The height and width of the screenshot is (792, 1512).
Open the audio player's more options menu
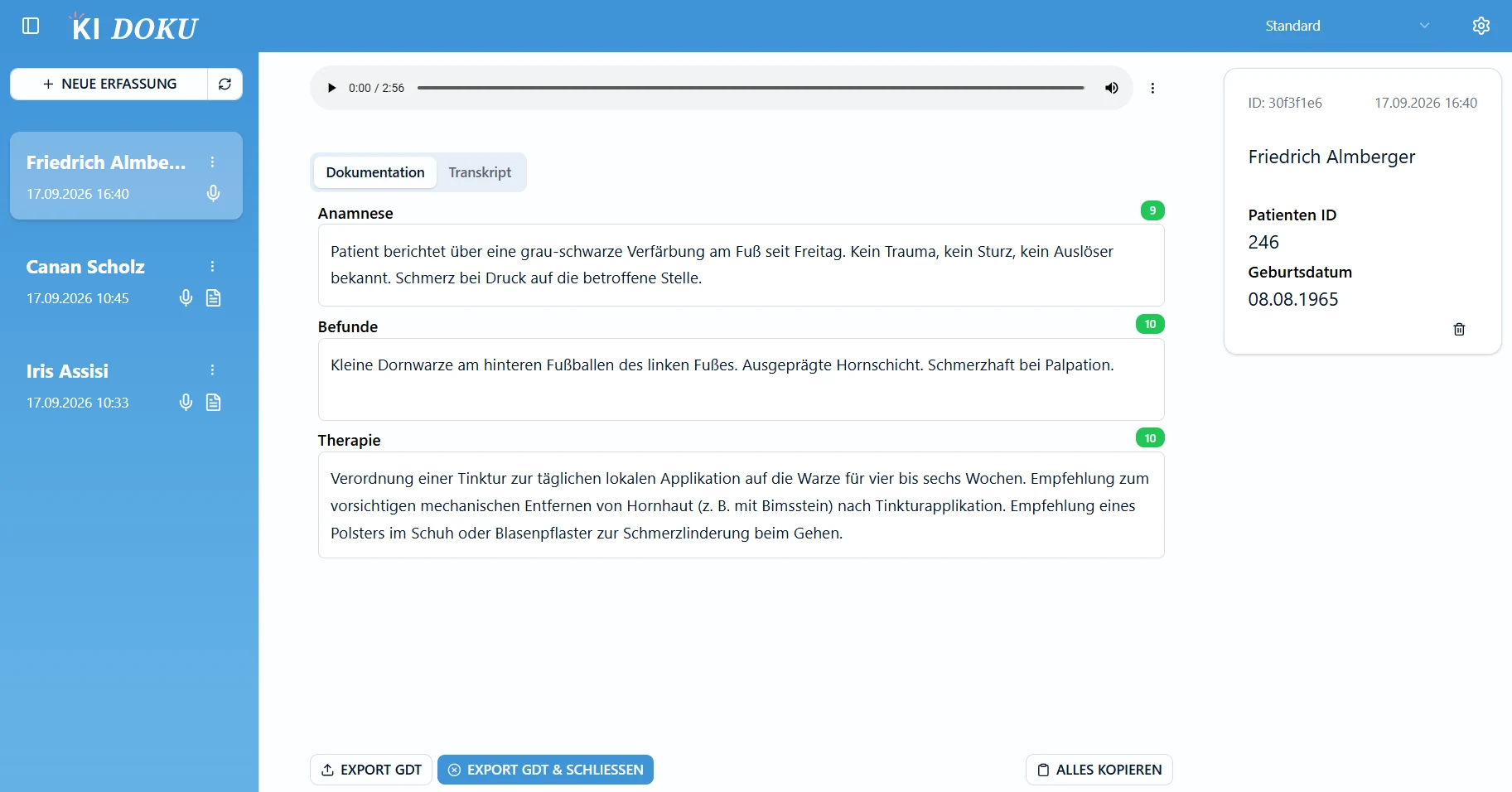pyautogui.click(x=1152, y=88)
